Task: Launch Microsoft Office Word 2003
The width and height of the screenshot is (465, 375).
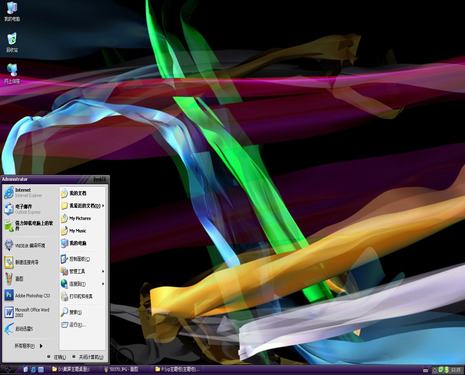Action: coord(29,312)
